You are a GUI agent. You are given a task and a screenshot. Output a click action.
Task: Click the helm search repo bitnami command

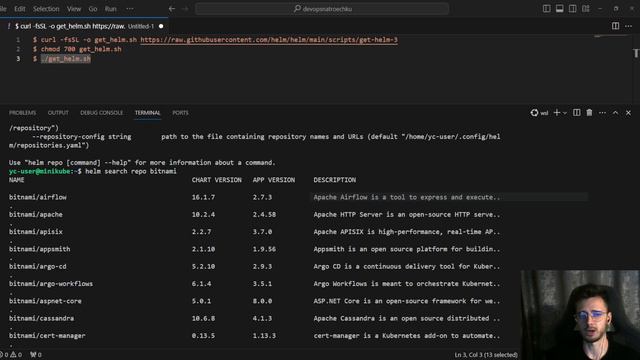point(131,171)
